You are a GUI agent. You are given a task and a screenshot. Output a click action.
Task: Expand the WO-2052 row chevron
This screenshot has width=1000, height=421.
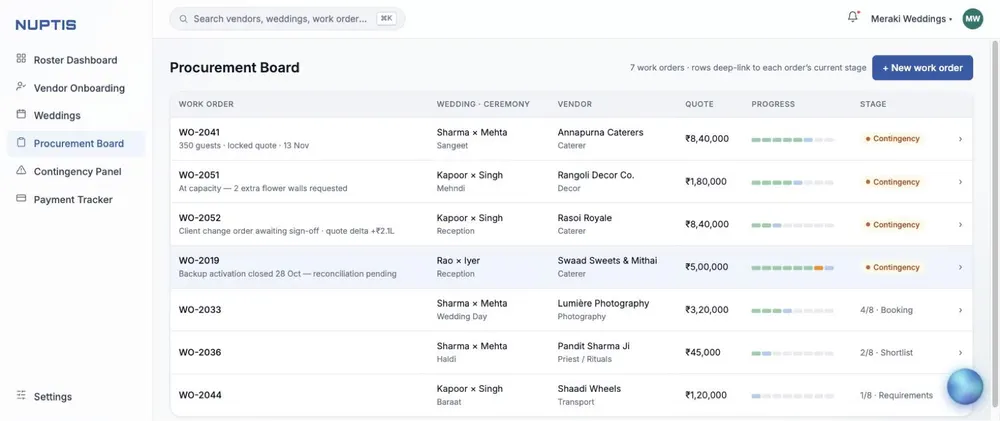[x=960, y=225]
